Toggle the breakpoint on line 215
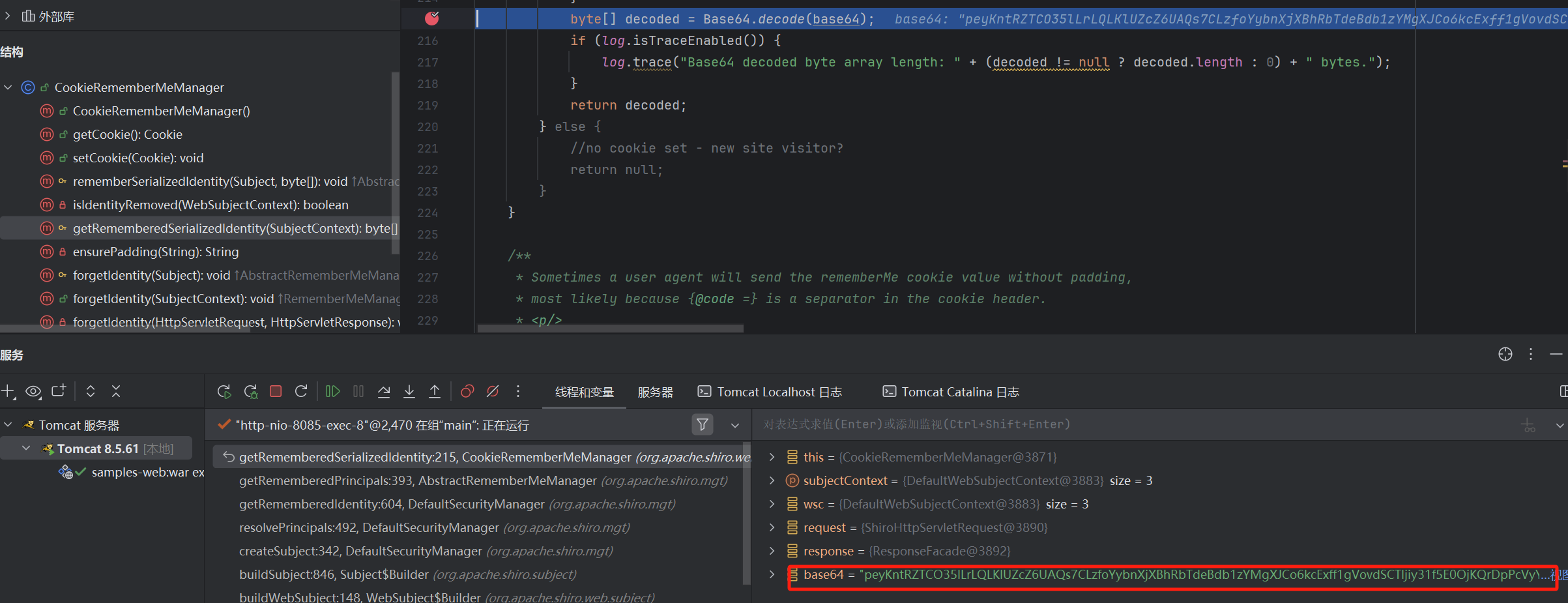 (431, 18)
